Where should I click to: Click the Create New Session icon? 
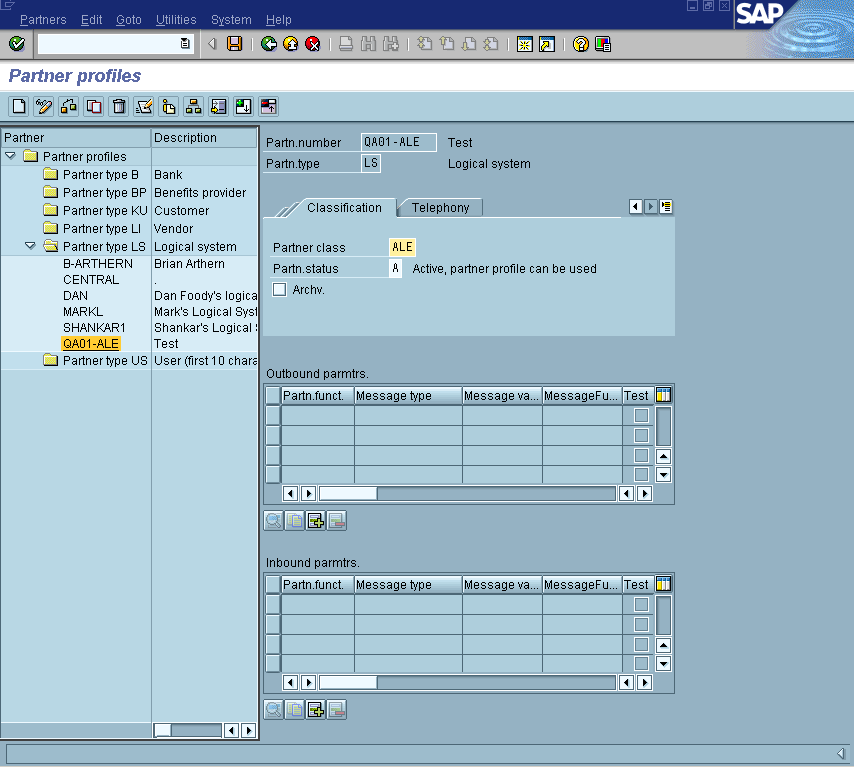(x=524, y=44)
